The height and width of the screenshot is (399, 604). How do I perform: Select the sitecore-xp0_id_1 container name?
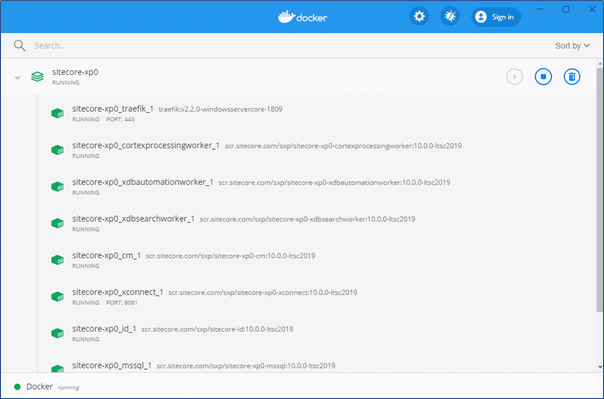104,329
